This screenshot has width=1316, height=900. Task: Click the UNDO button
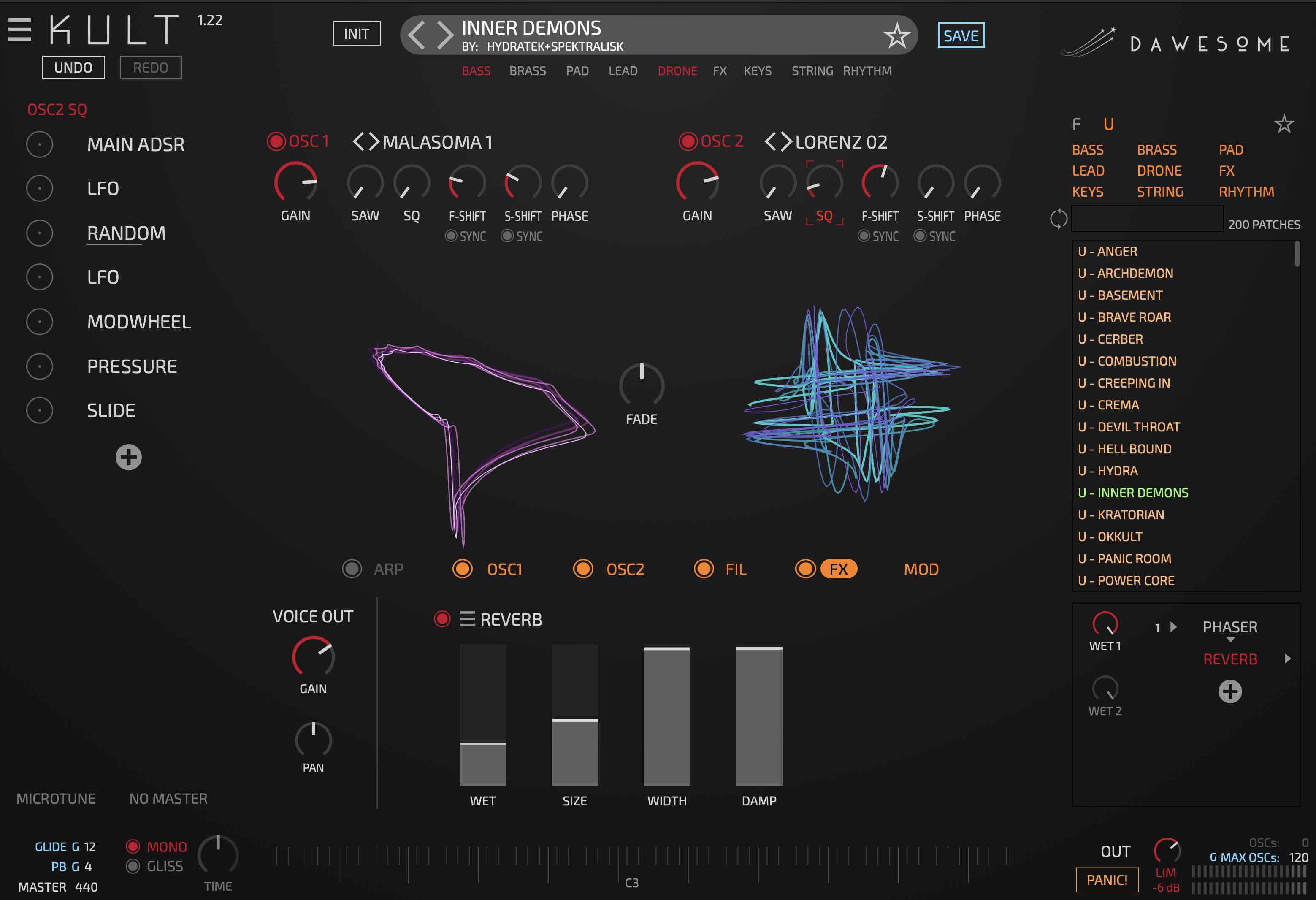pyautogui.click(x=73, y=68)
